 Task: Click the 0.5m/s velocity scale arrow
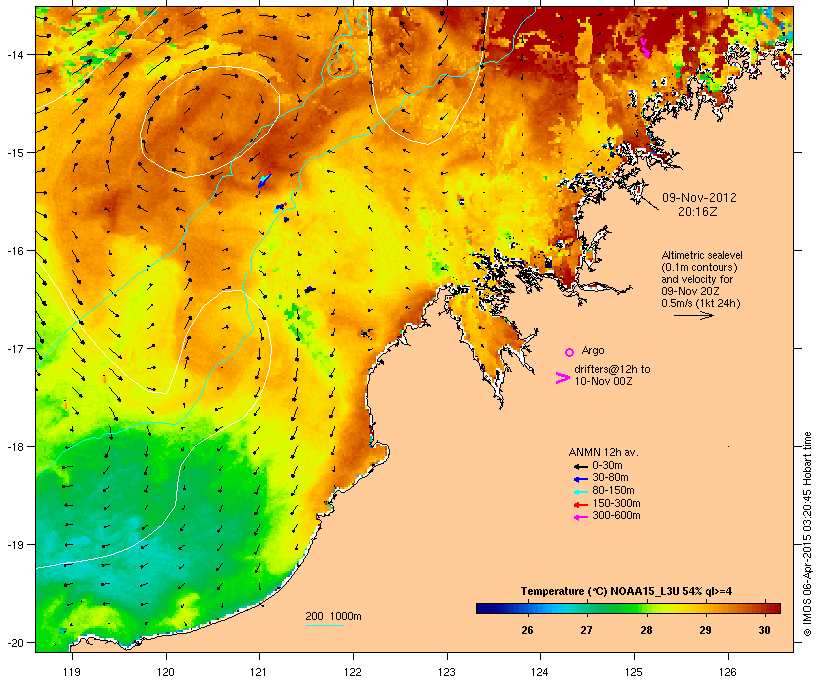[x=693, y=315]
